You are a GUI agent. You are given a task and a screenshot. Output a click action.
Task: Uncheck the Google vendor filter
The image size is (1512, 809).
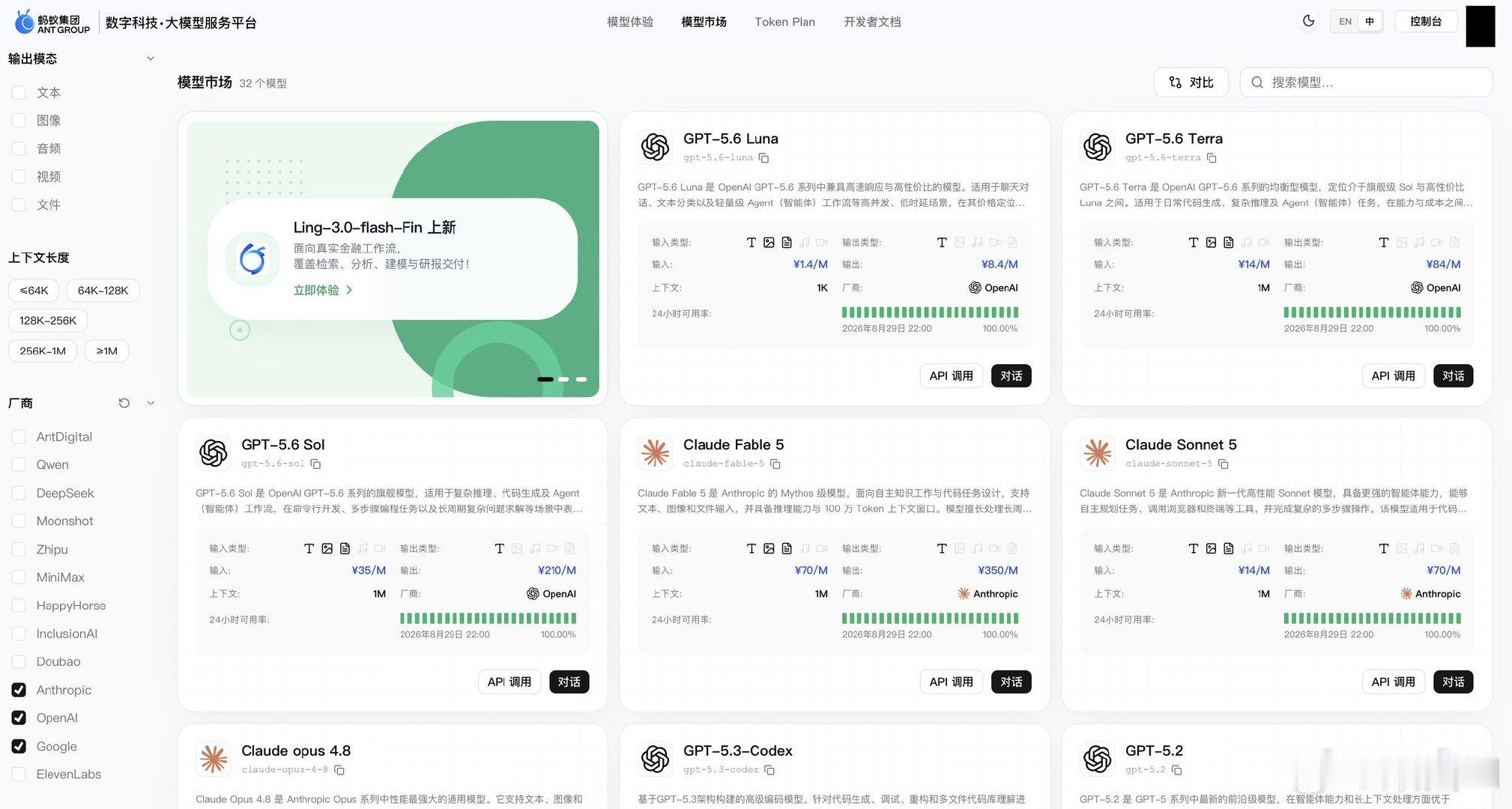tap(19, 746)
